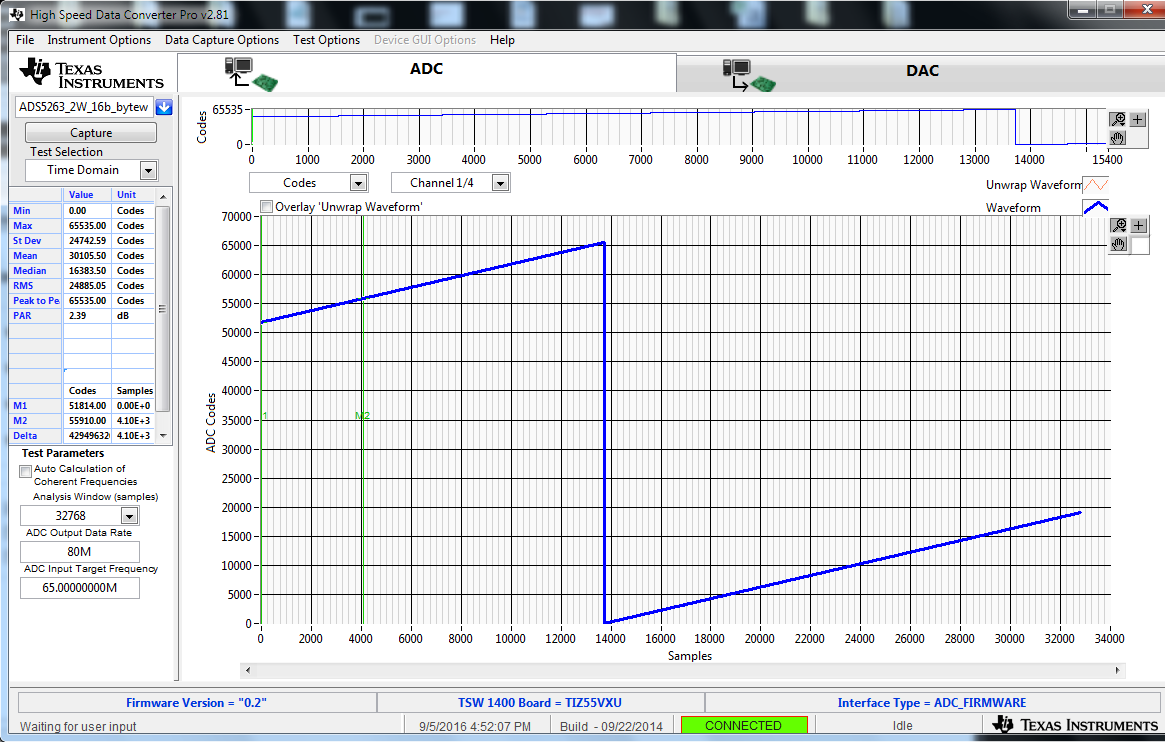The image size is (1165, 742).
Task: Open the blue device selection arrow next to ADS5263
Action: (x=164, y=107)
